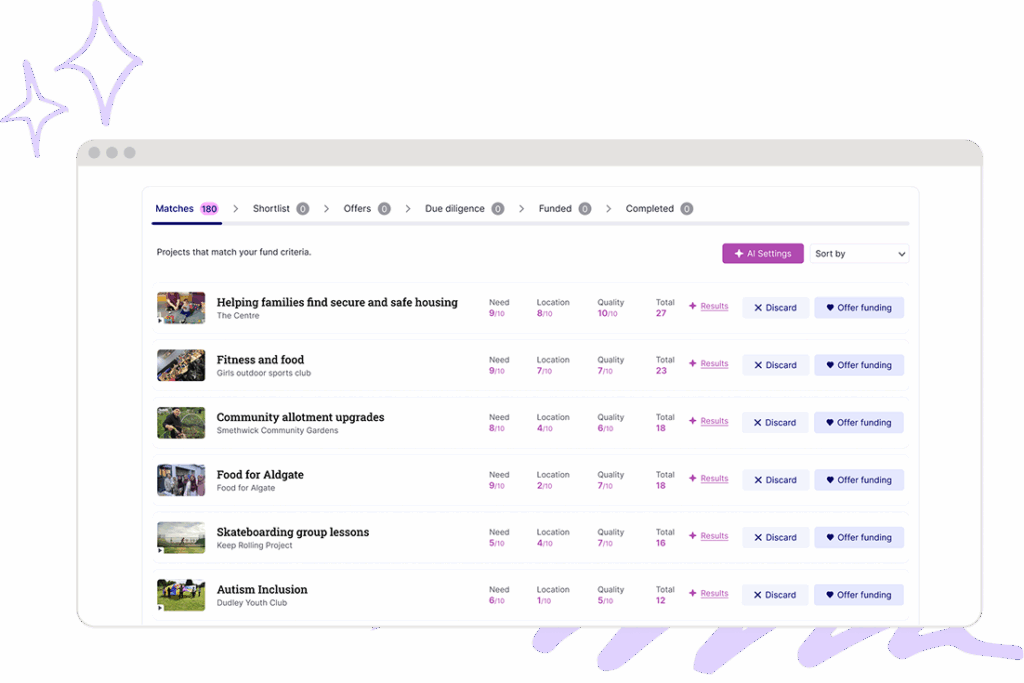Click Keep Rolling Project name

[x=255, y=546]
